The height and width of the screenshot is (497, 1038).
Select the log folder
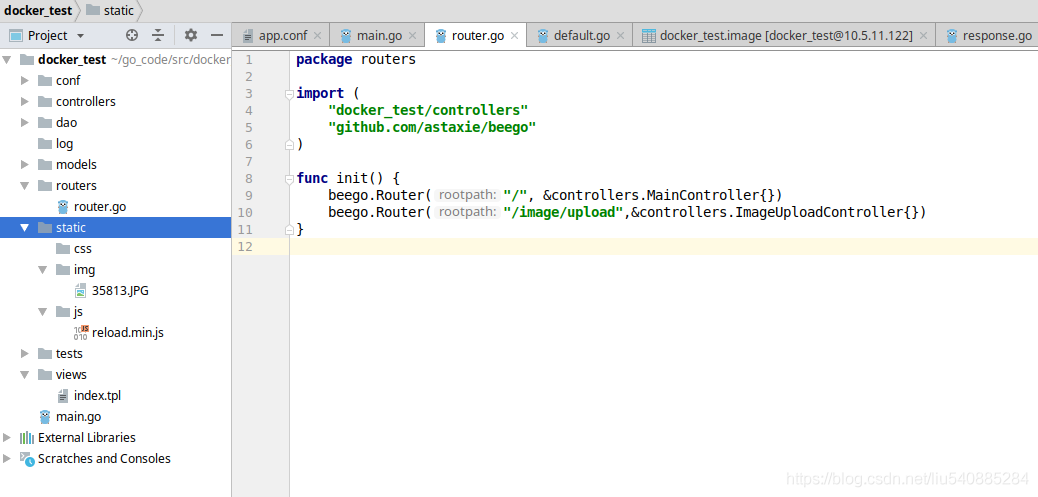click(x=64, y=144)
